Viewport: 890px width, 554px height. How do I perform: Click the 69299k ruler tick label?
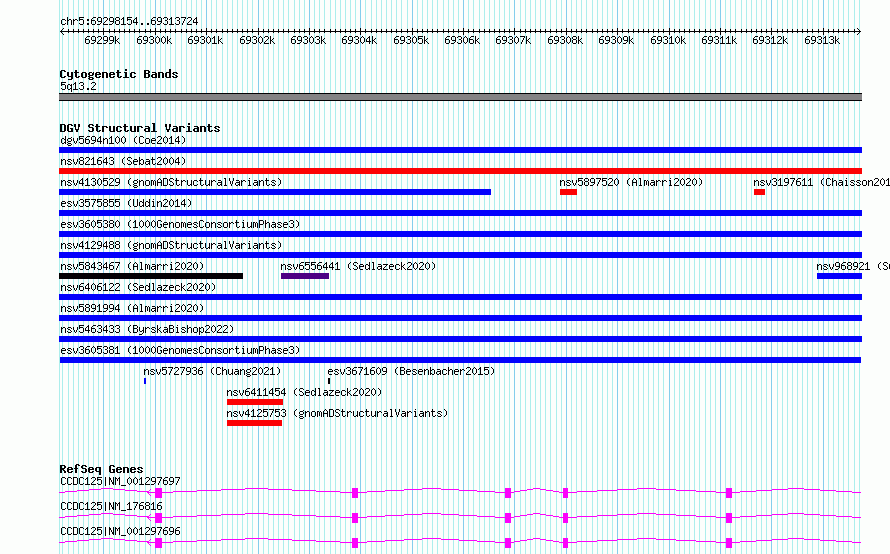[102, 40]
